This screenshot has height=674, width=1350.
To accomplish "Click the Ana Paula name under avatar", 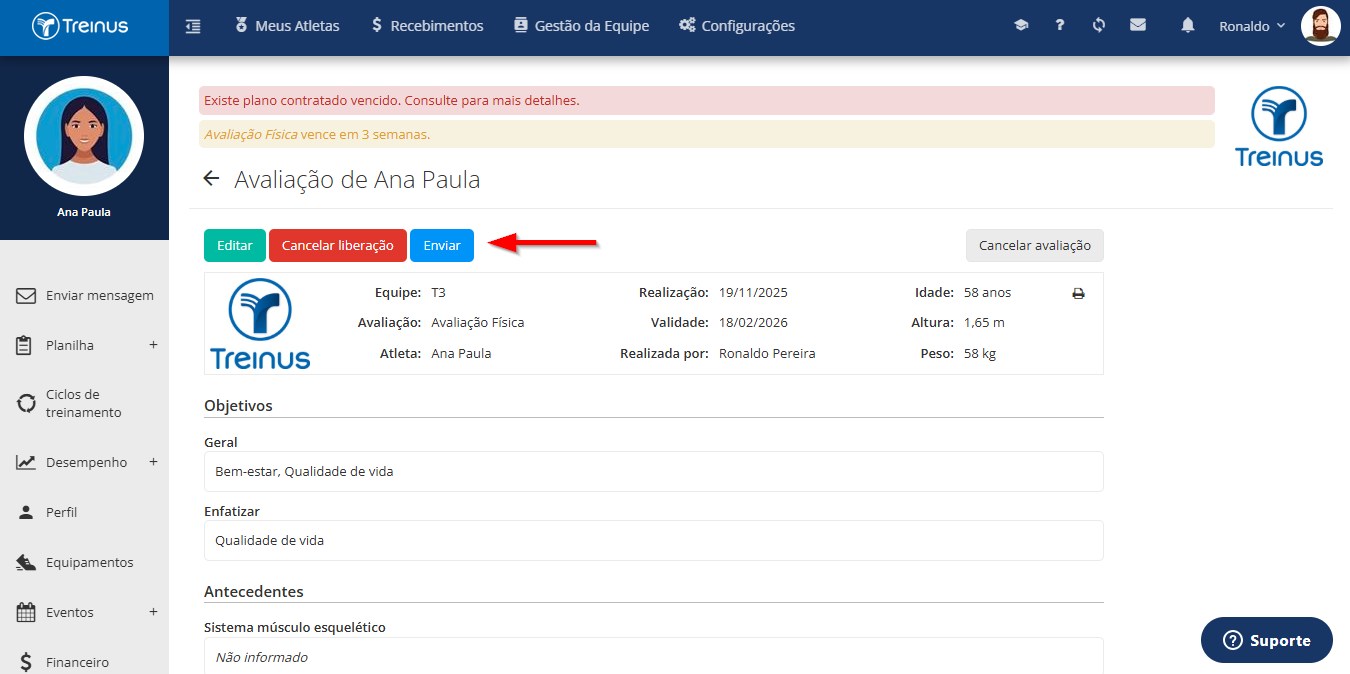I will coord(84,212).
